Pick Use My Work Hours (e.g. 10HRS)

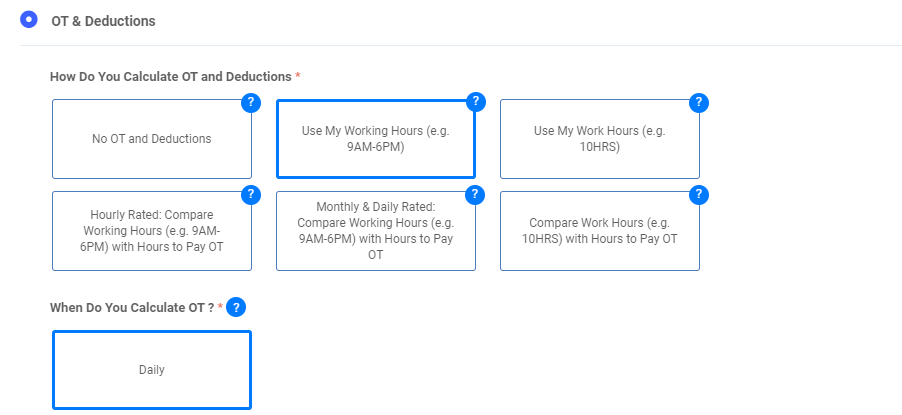tap(599, 139)
